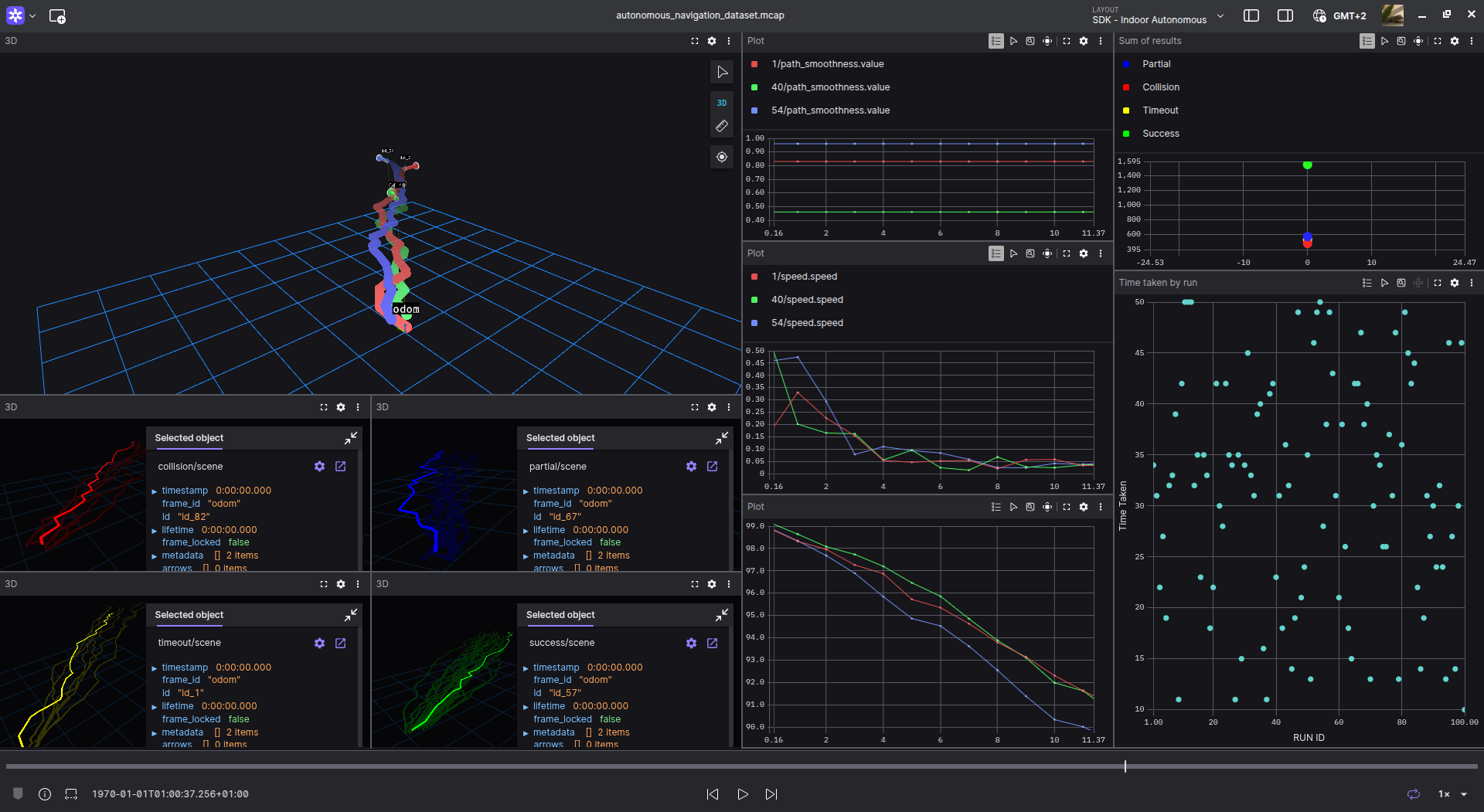Click the re-center view target icon in 3D panel
1484x812 pixels.
point(721,157)
